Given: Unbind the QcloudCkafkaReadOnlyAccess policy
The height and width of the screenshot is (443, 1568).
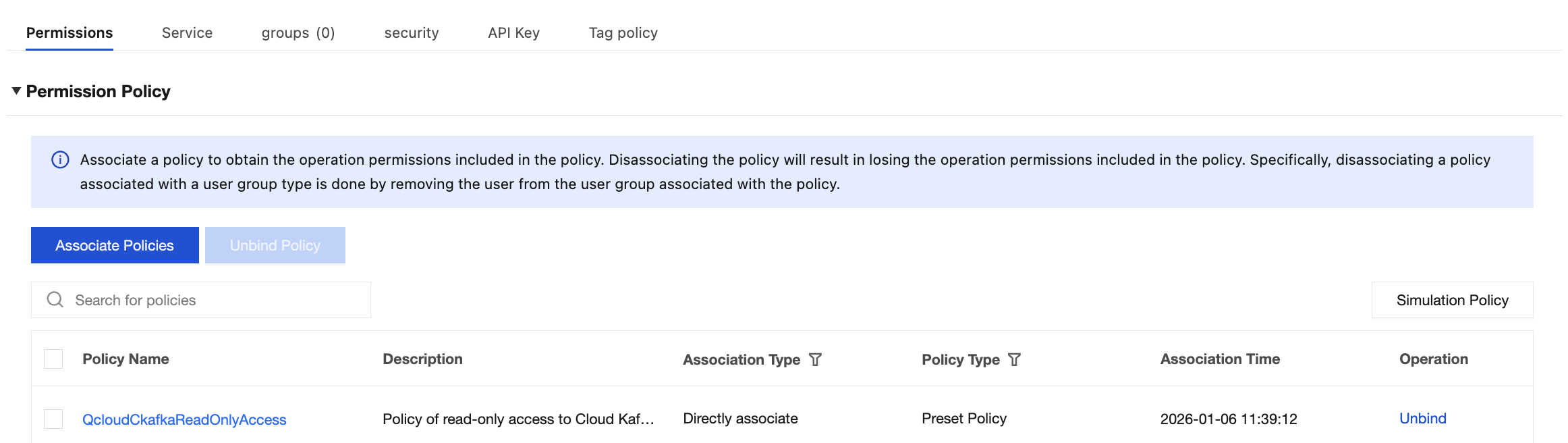Looking at the screenshot, I should tap(1422, 419).
